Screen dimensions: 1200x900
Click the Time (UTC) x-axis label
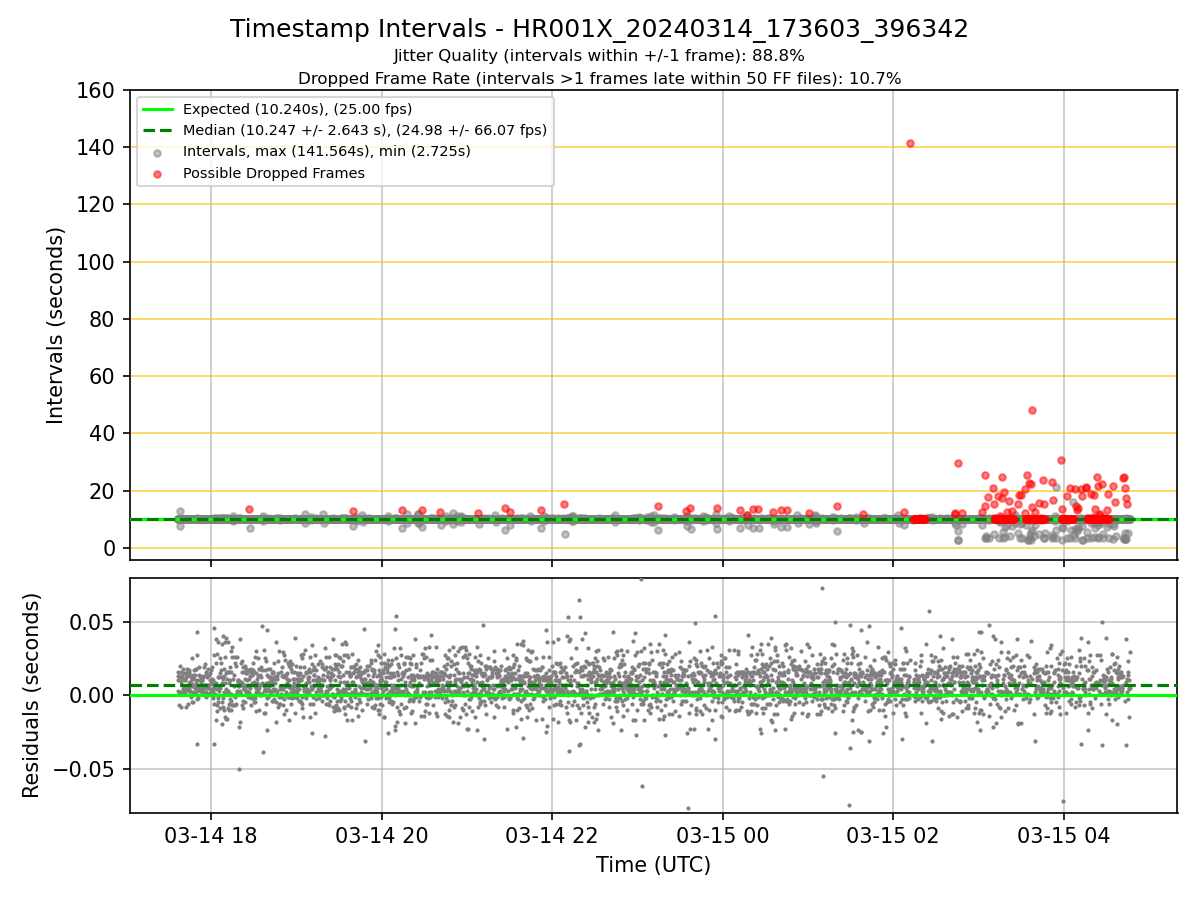(x=653, y=865)
